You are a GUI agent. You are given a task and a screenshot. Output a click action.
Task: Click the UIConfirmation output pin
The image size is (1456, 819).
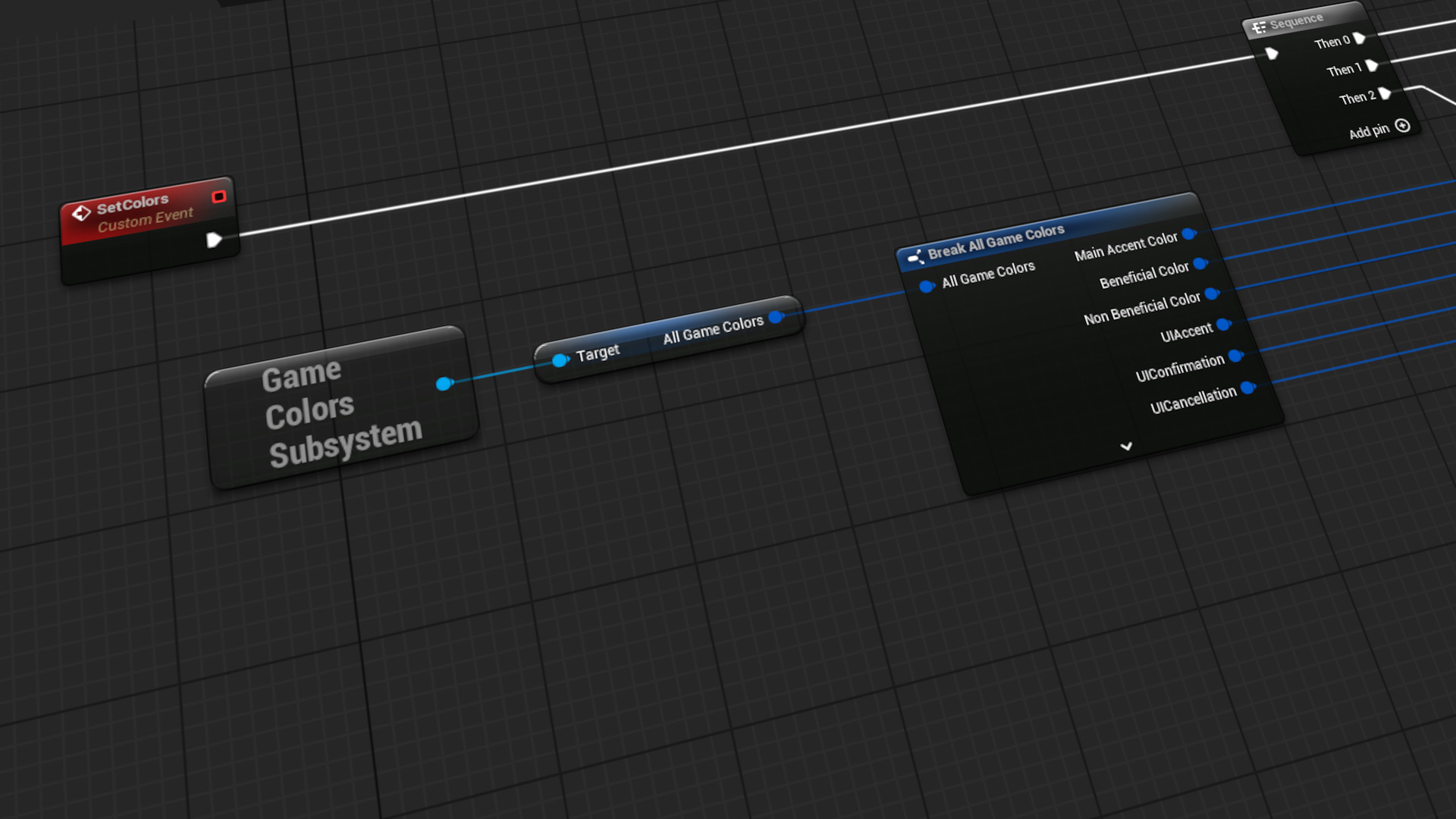click(x=1234, y=355)
